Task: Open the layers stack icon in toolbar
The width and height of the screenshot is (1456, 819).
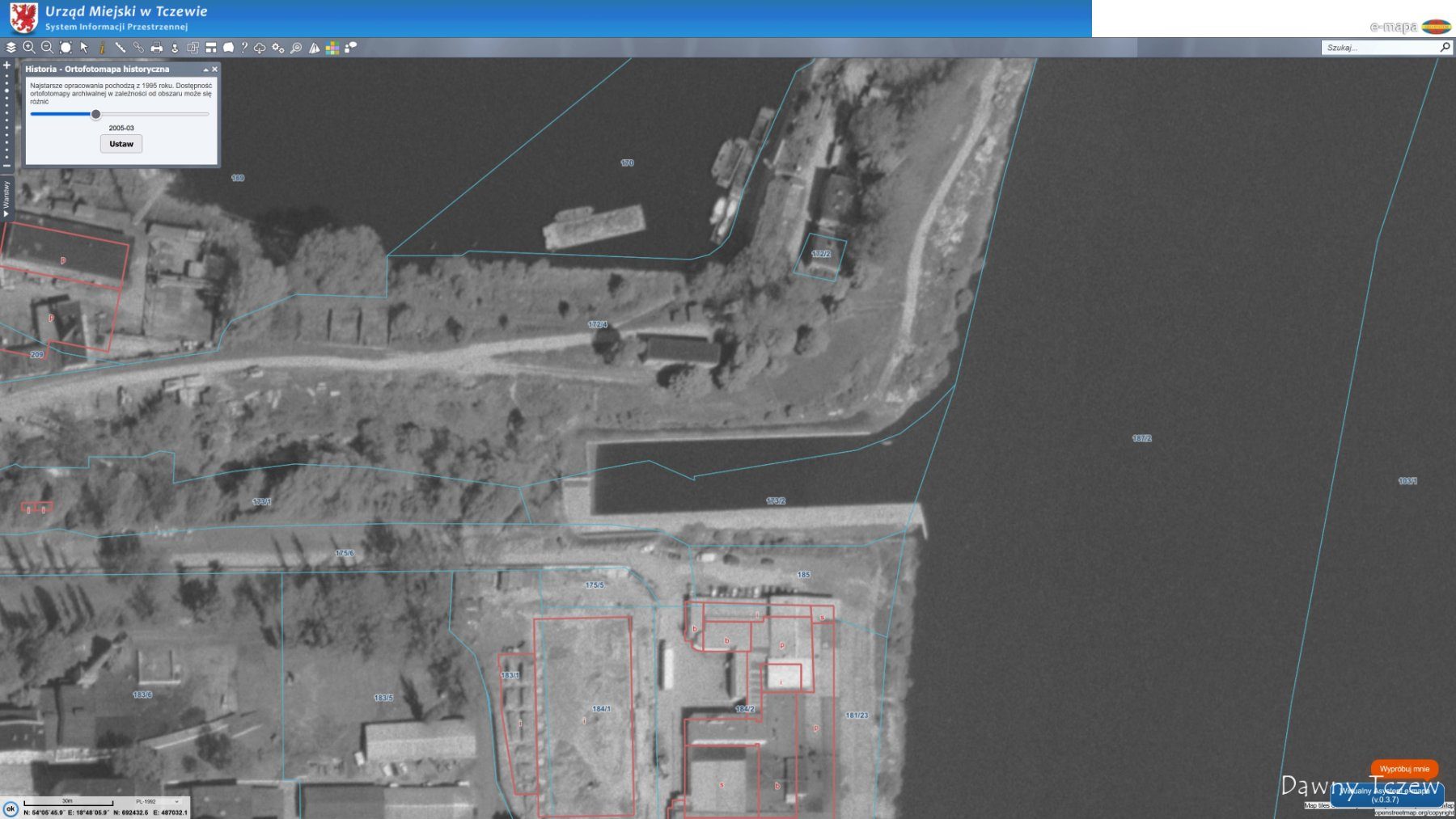Action: pos(11,48)
